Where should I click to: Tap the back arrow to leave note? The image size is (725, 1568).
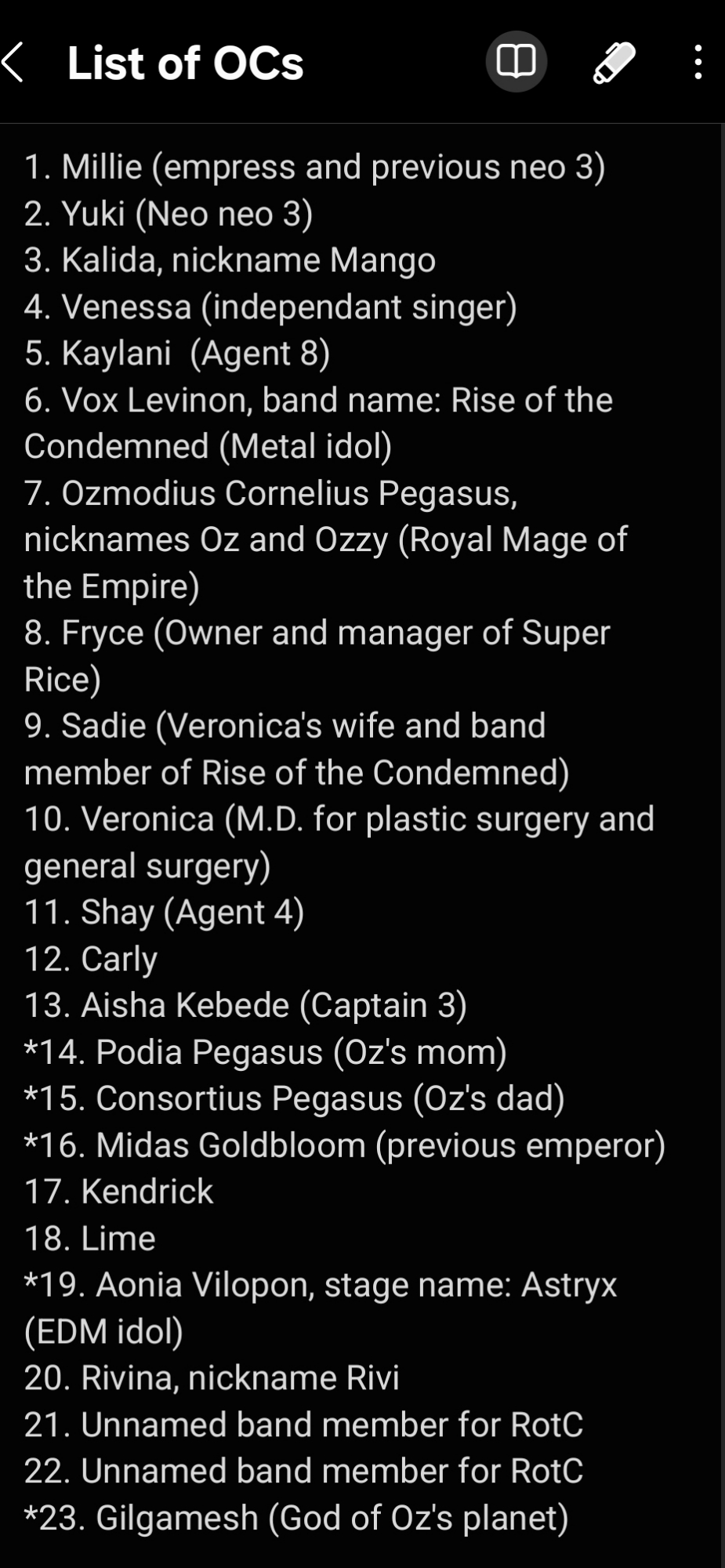click(14, 63)
